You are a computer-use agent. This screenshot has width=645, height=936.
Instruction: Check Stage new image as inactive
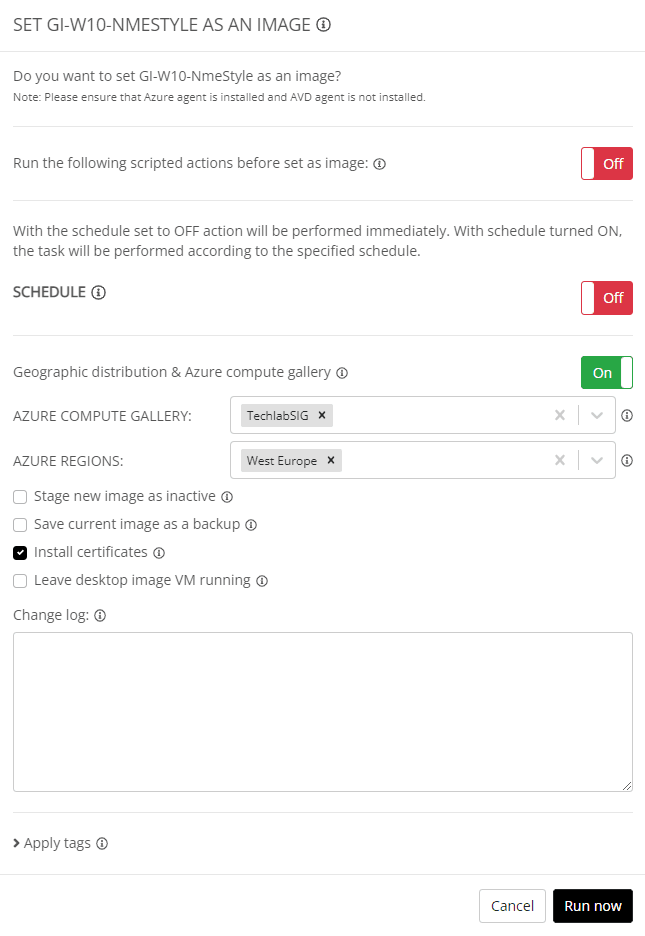coord(20,496)
